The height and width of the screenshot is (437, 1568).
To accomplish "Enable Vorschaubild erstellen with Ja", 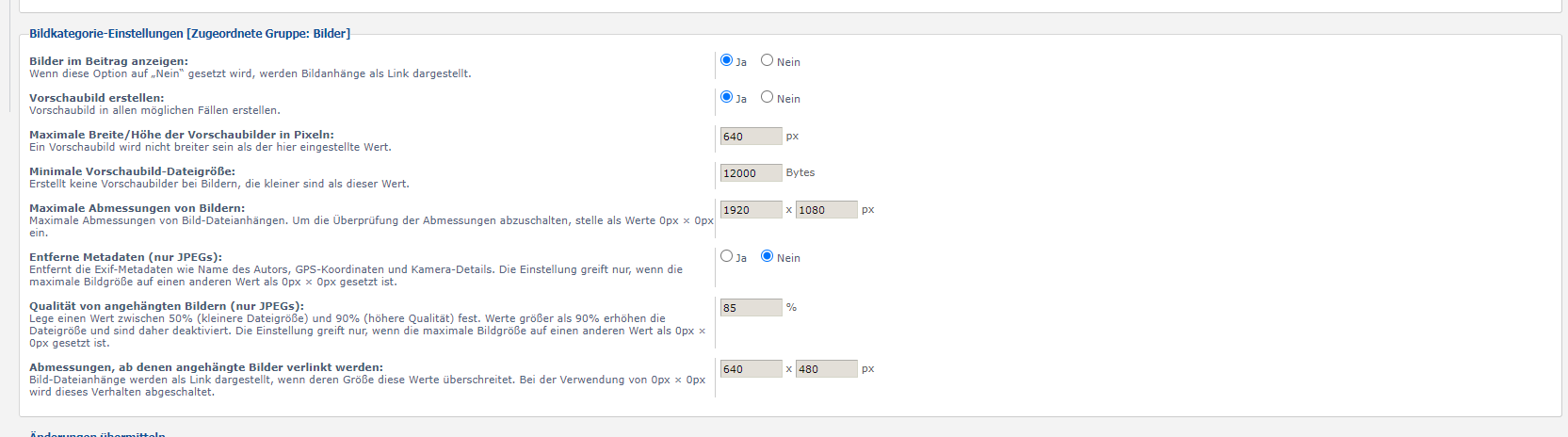I will click(726, 97).
